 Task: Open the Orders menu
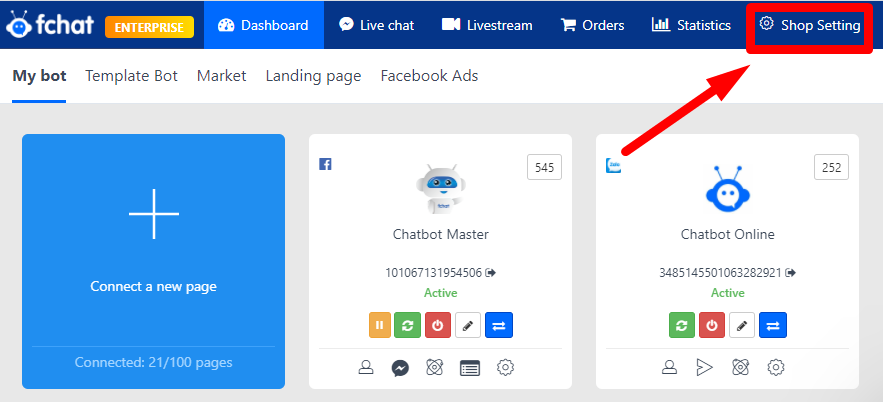(592, 25)
